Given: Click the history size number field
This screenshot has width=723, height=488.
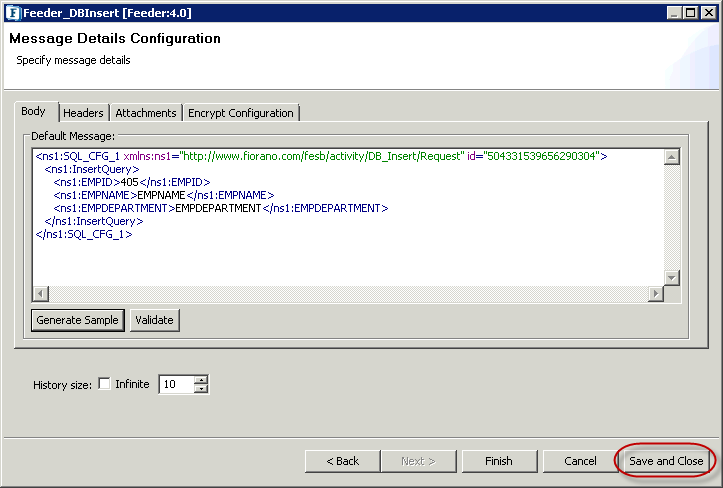Looking at the screenshot, I should [x=175, y=384].
